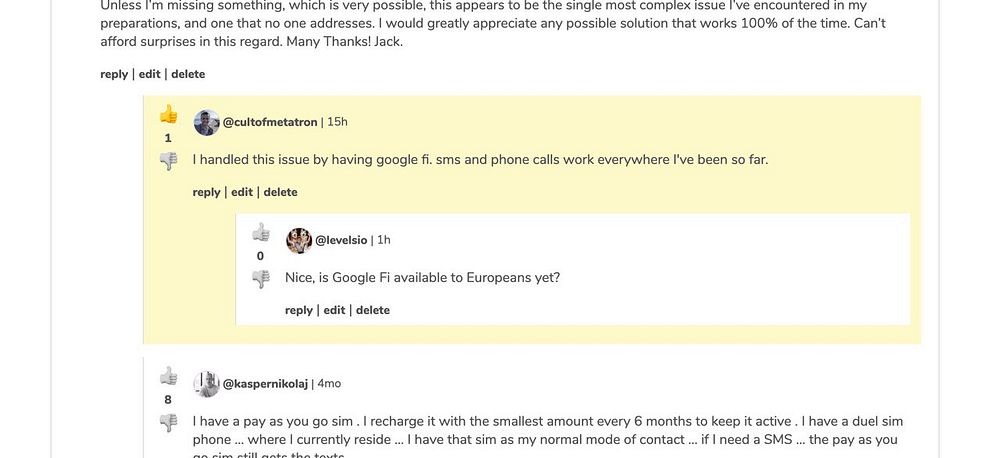Reply to Jack's top post

(114, 74)
